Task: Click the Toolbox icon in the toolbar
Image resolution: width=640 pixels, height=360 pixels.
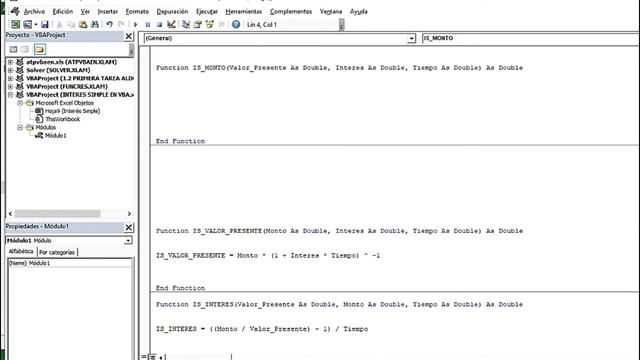Action: [221, 24]
